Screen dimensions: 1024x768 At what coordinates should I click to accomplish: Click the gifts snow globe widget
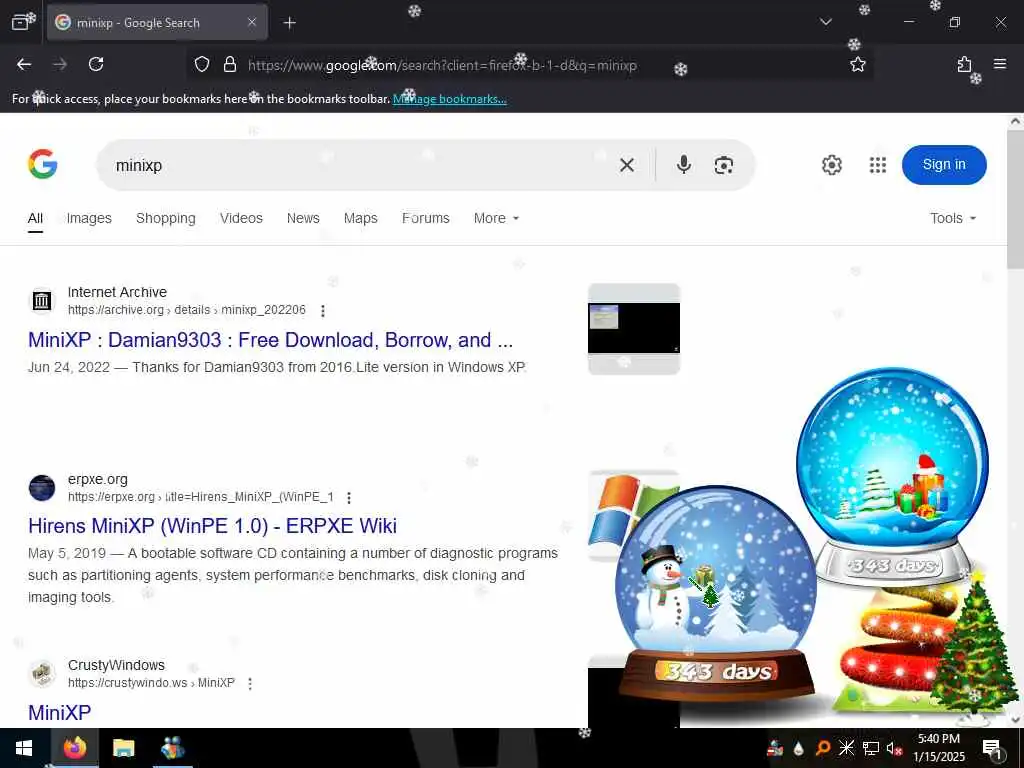click(x=892, y=477)
